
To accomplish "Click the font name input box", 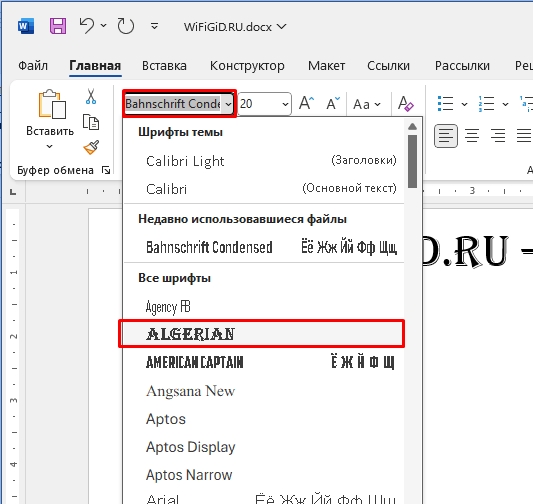I will [173, 104].
